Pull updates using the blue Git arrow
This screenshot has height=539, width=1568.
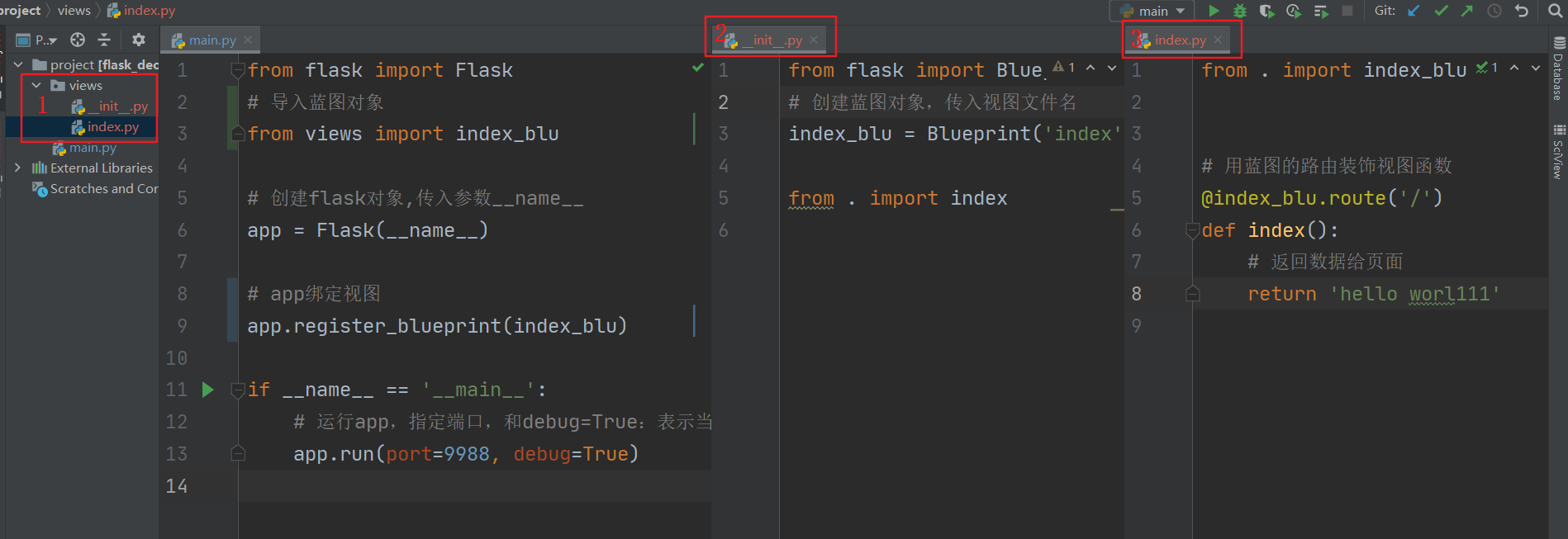pyautogui.click(x=1414, y=11)
